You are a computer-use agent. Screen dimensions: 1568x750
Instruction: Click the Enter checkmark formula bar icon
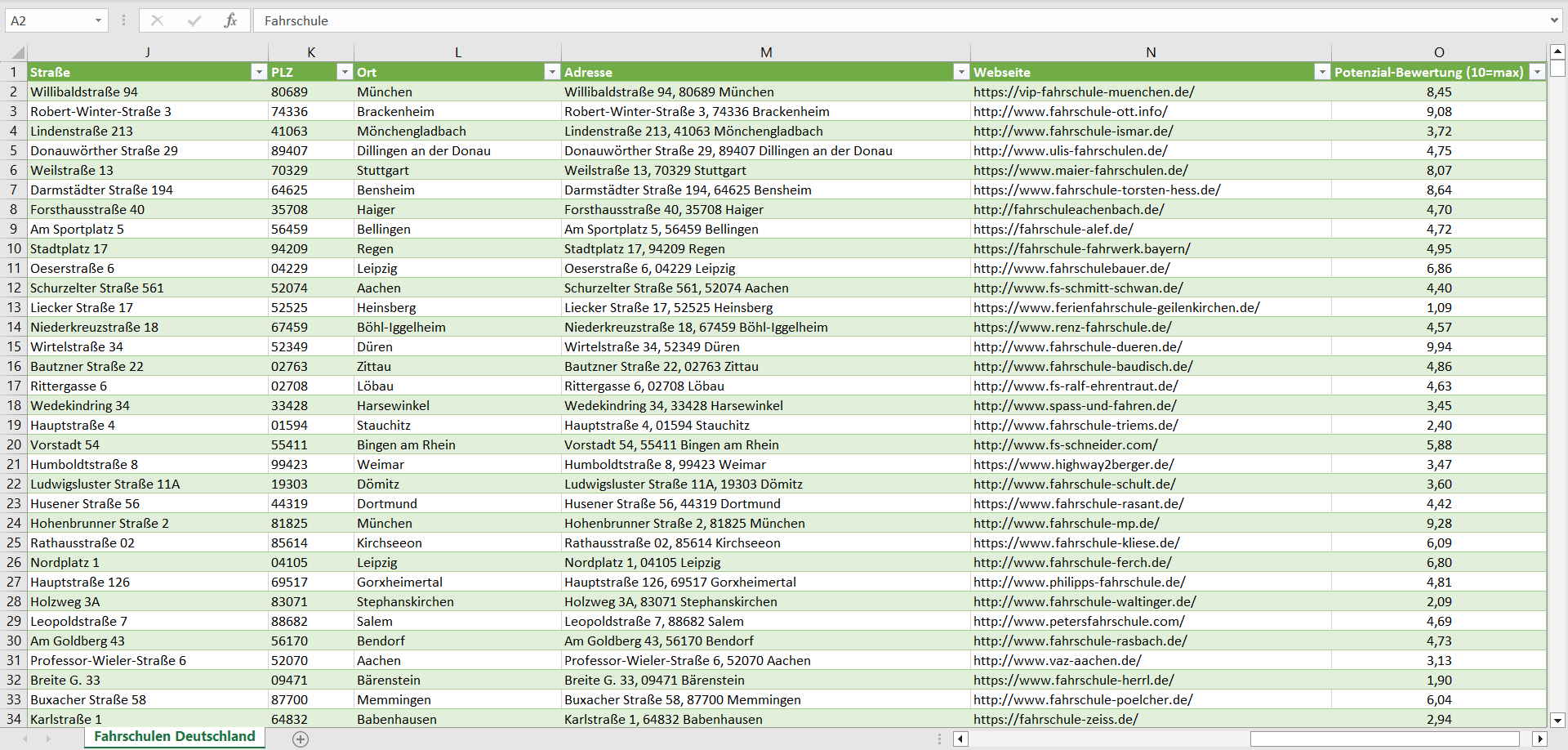(194, 20)
